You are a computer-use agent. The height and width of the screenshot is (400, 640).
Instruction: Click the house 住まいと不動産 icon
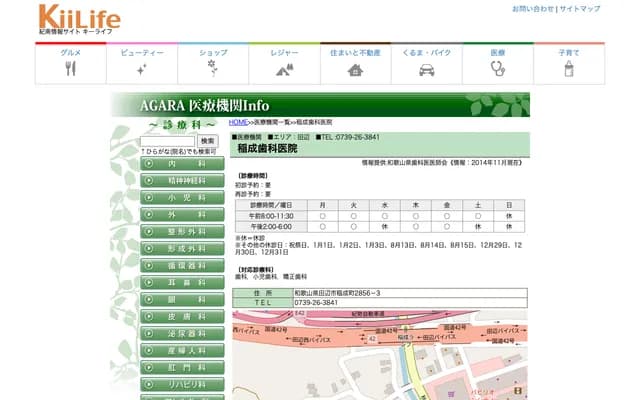[355, 70]
